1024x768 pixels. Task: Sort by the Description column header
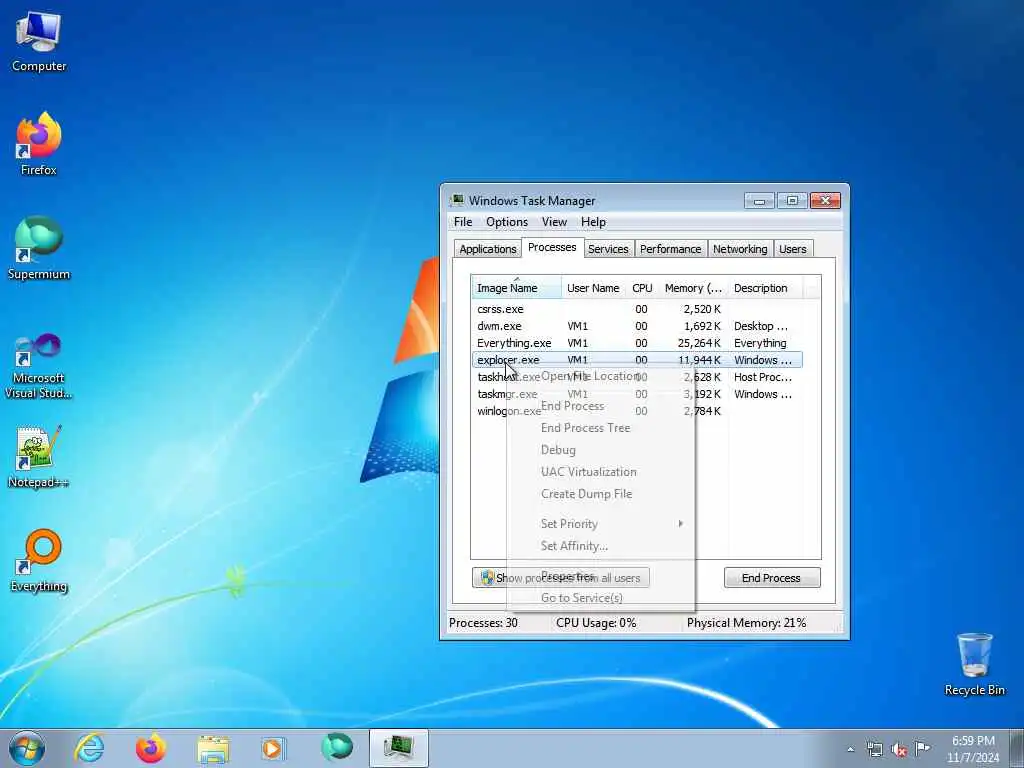765,288
